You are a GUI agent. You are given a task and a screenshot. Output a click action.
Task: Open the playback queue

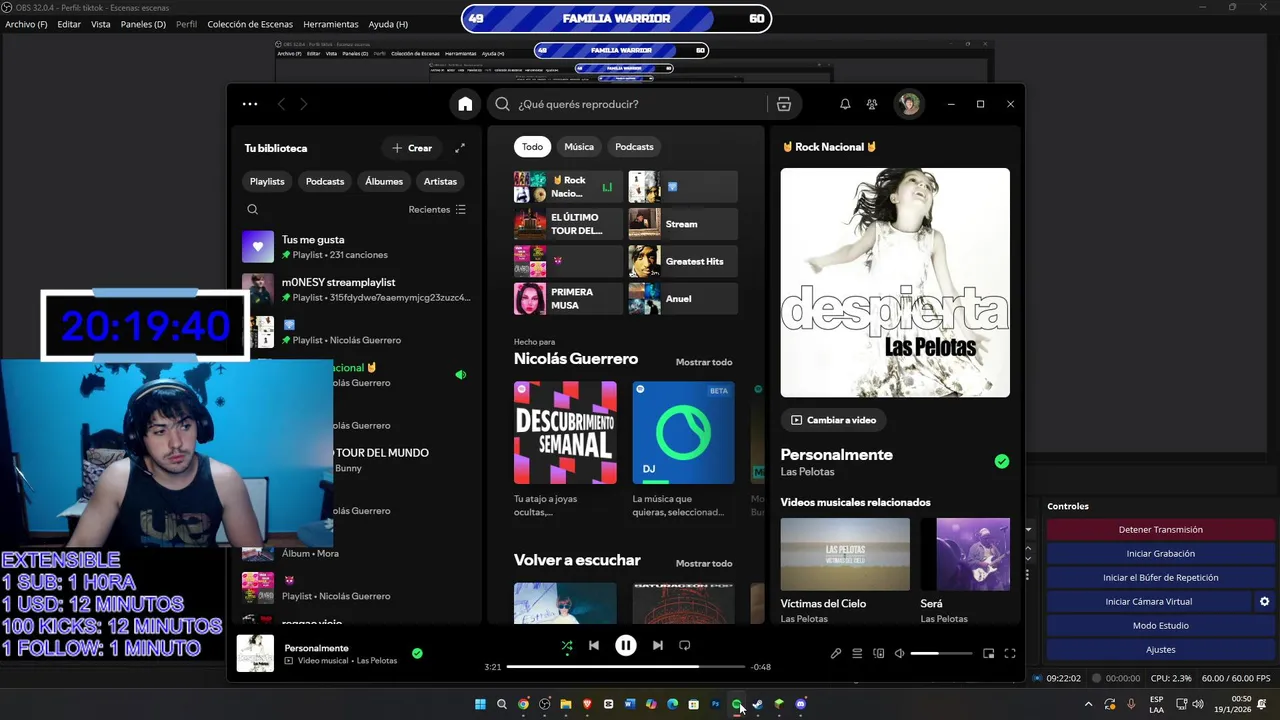pyautogui.click(x=857, y=654)
